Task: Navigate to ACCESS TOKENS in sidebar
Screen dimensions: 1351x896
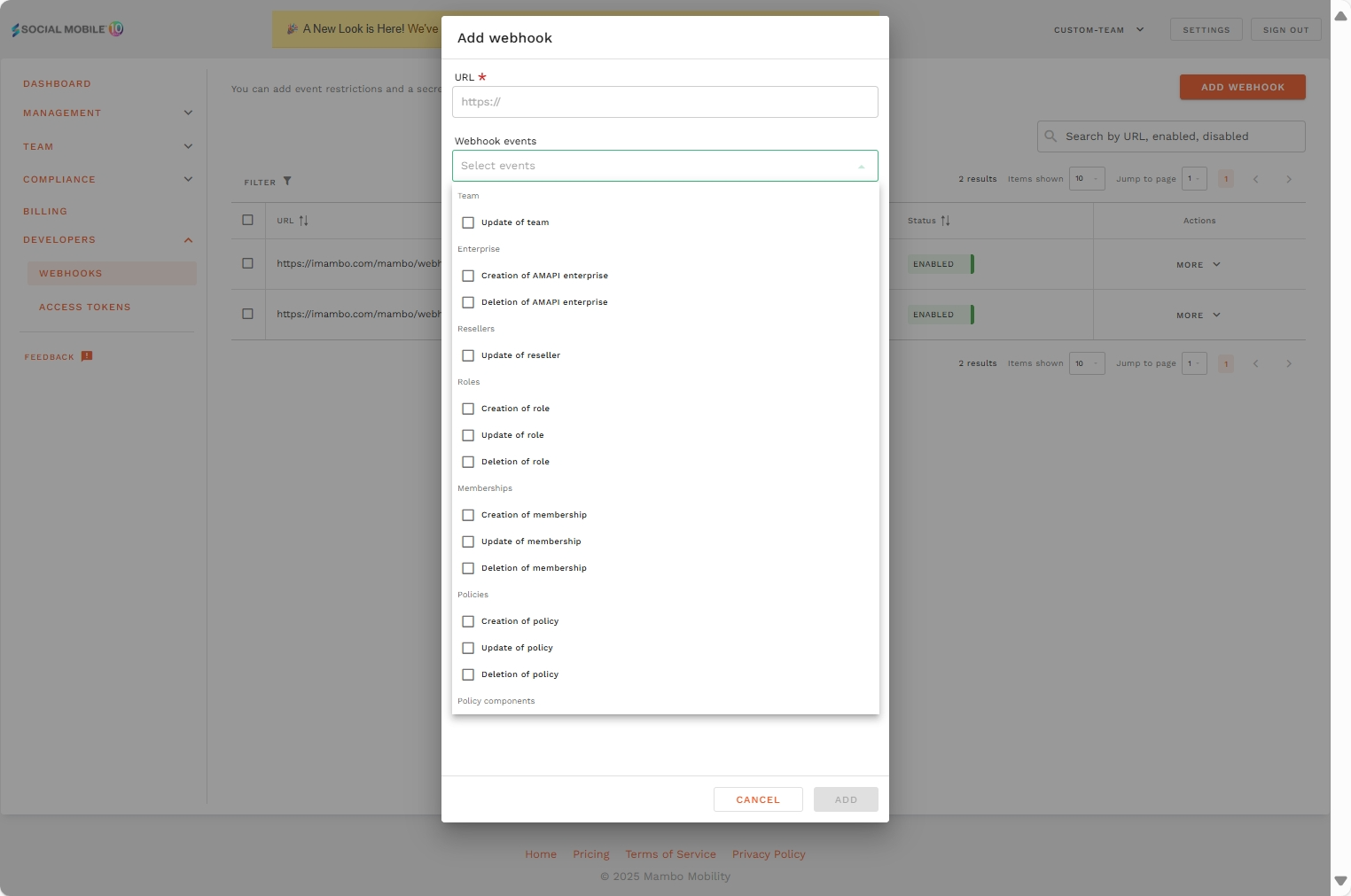Action: pyautogui.click(x=84, y=307)
